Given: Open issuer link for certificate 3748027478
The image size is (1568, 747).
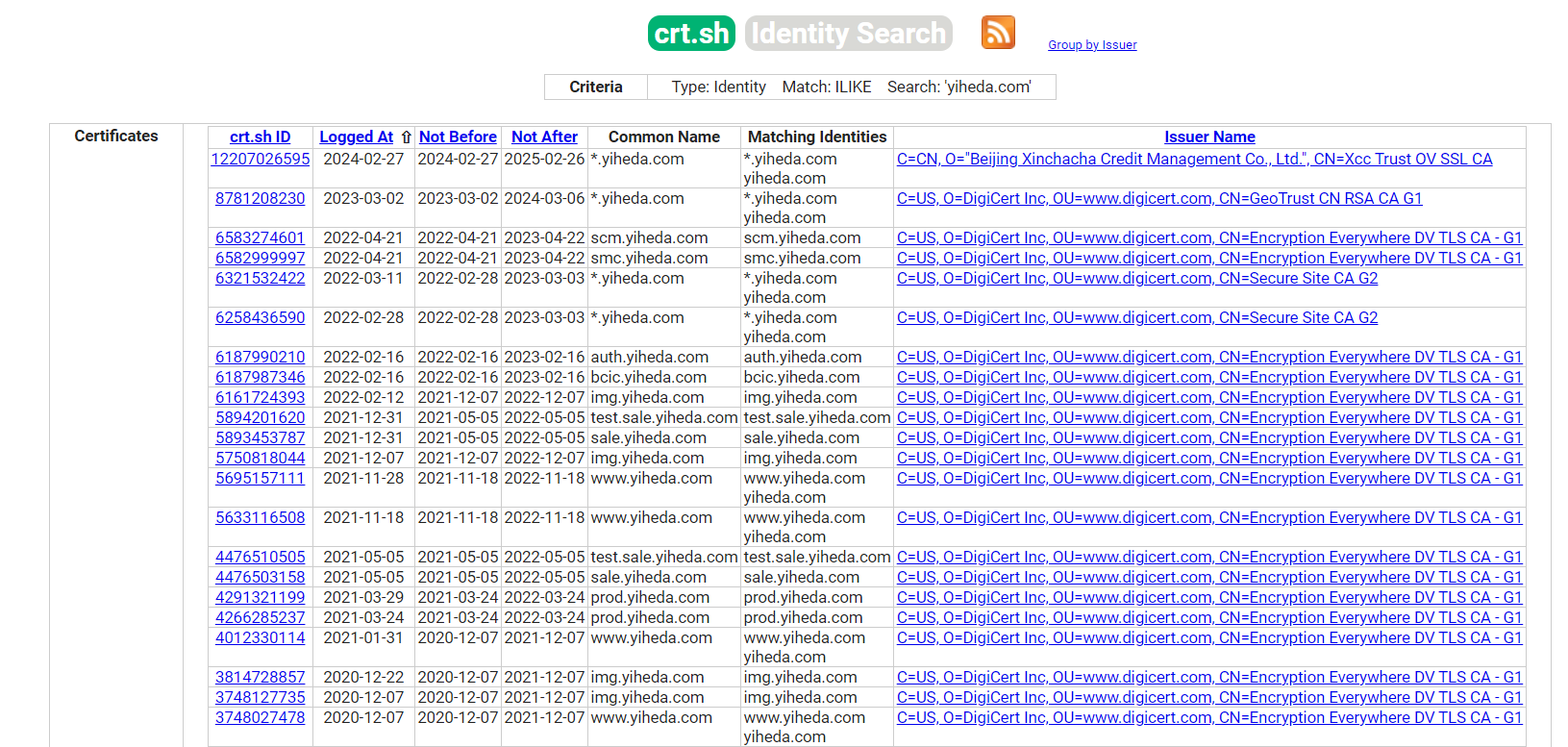Looking at the screenshot, I should pyautogui.click(x=1209, y=718).
